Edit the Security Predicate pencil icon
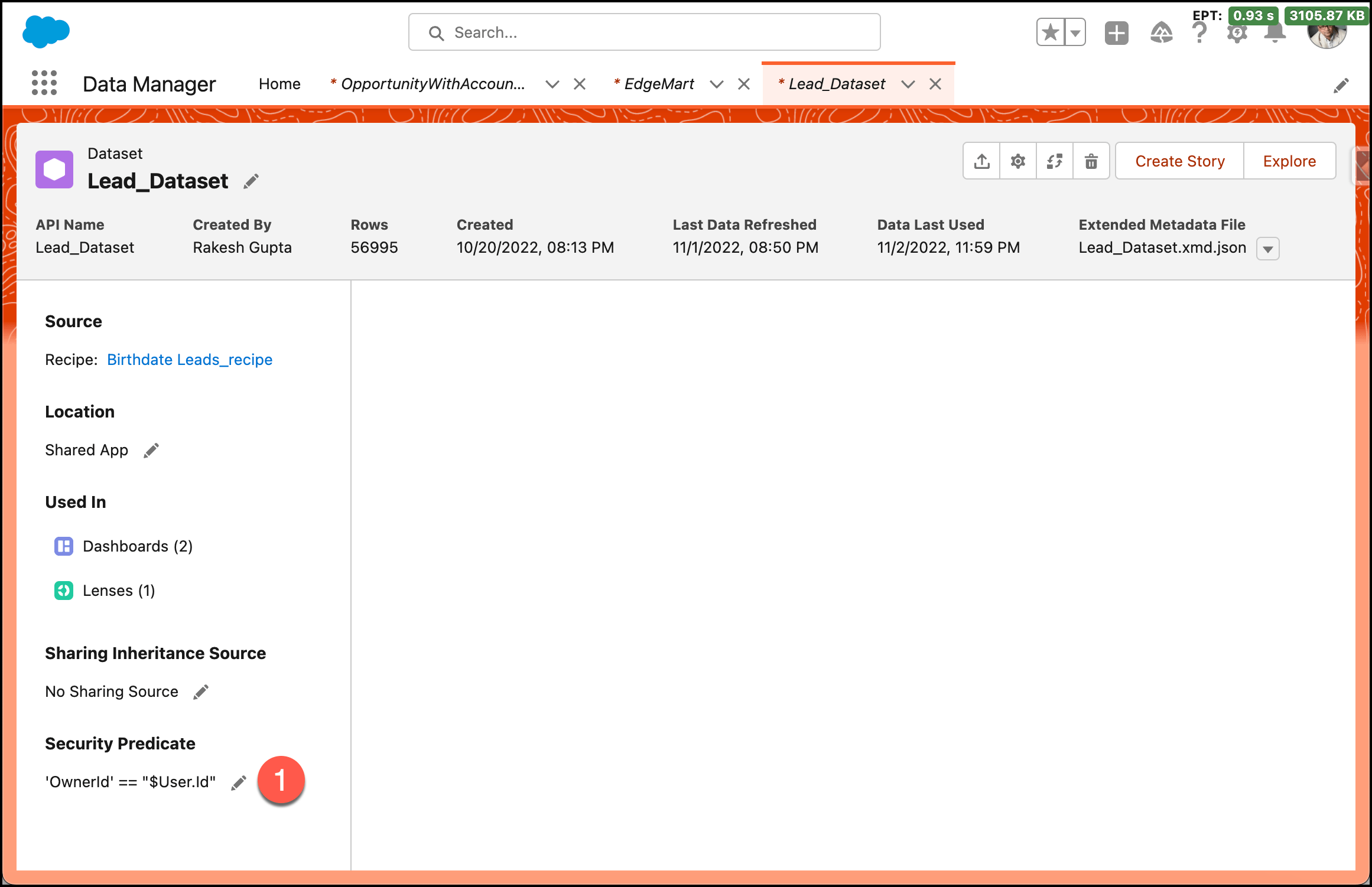 pyautogui.click(x=238, y=783)
